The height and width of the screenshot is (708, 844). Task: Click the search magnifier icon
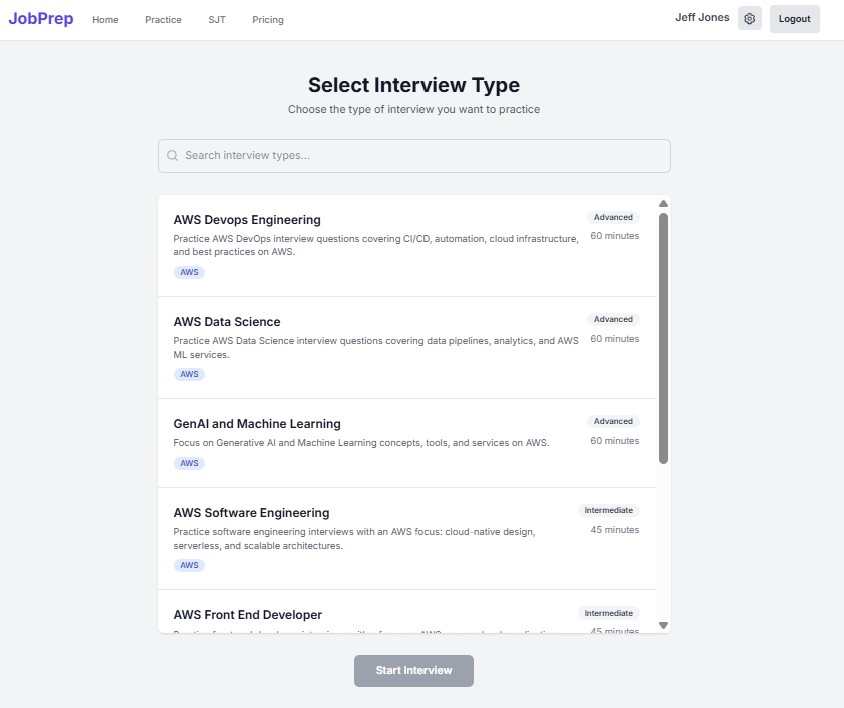tap(172, 156)
